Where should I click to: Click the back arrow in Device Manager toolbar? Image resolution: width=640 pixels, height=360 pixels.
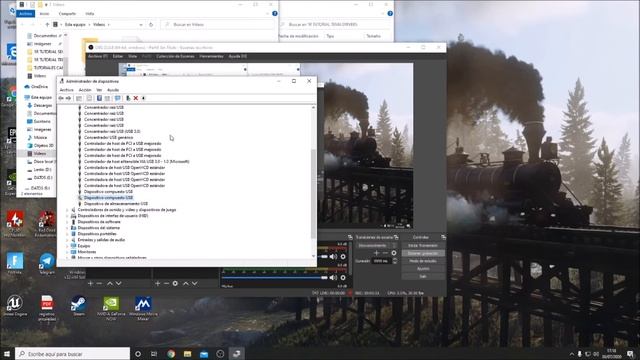click(61, 98)
